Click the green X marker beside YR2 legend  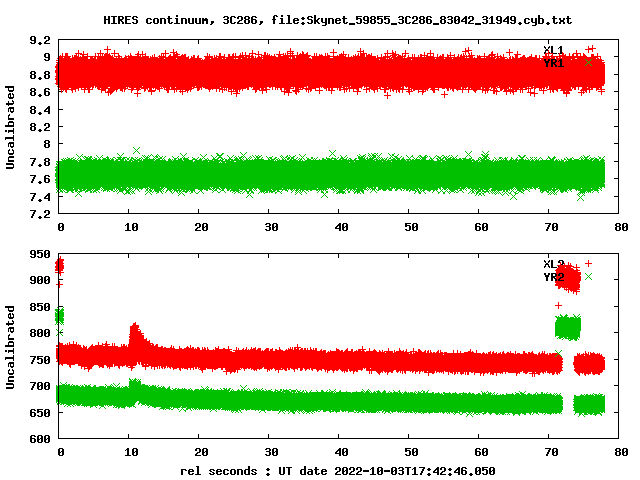tap(588, 277)
